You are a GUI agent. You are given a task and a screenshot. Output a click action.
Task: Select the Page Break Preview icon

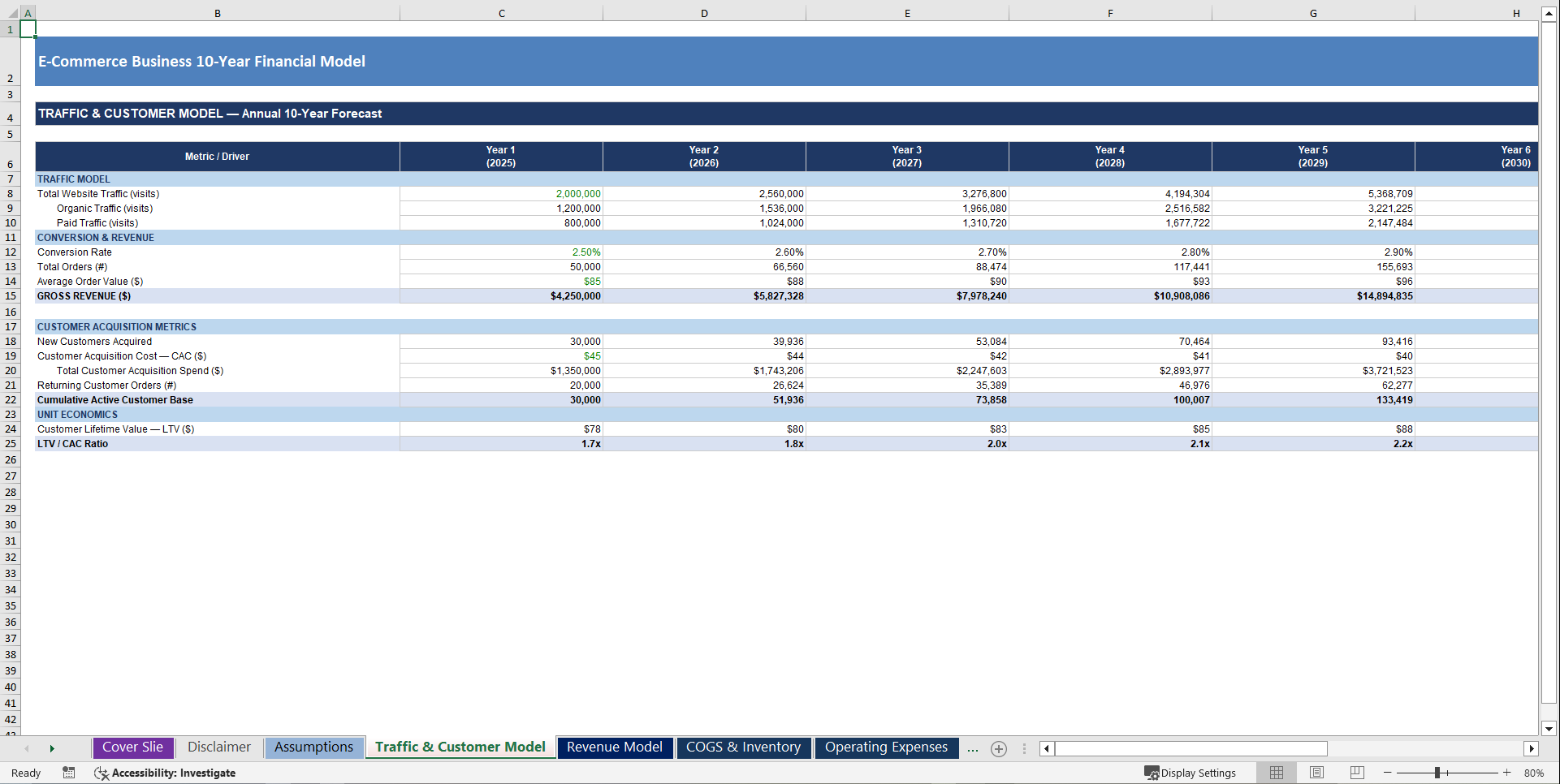(x=1355, y=773)
